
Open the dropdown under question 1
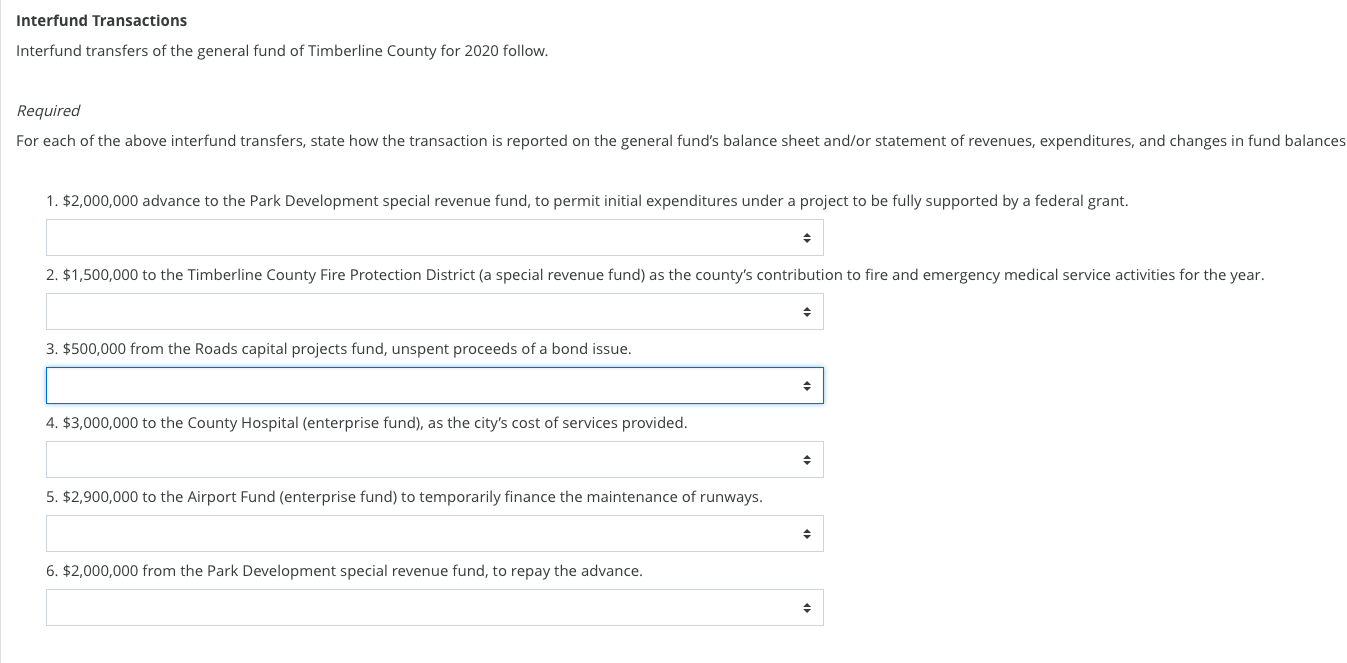435,237
